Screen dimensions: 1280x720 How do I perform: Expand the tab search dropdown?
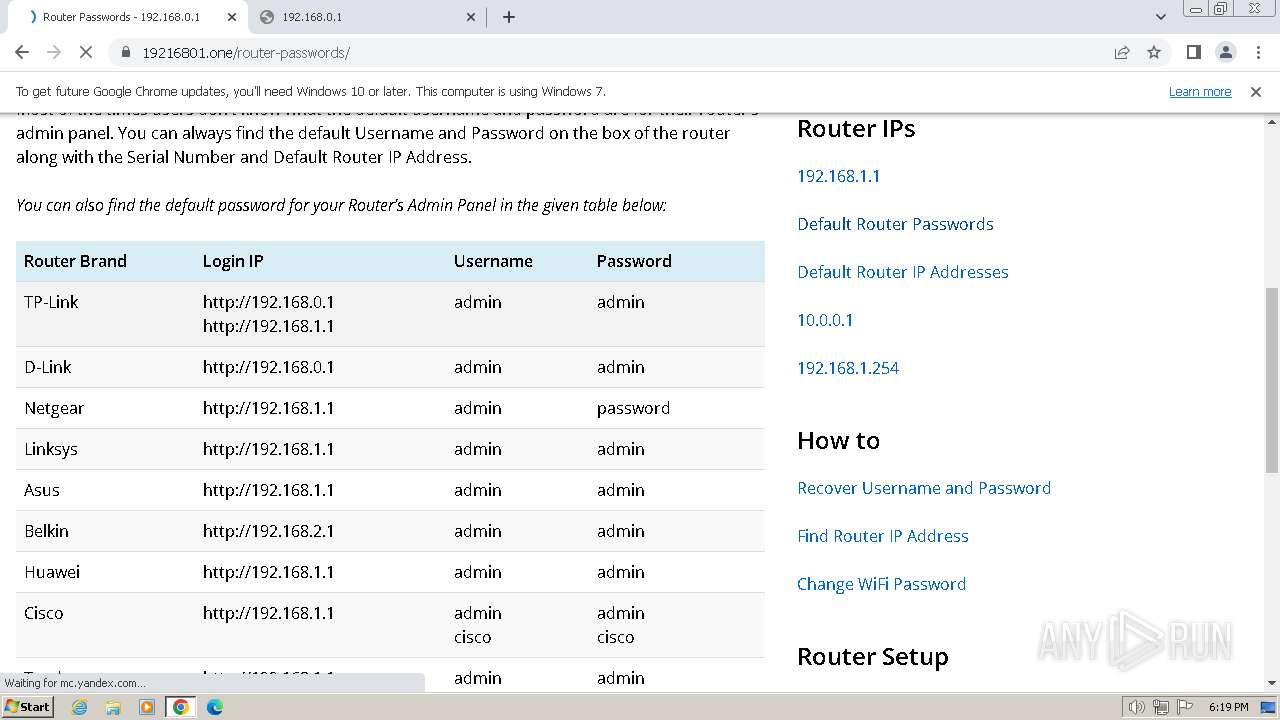1161,17
